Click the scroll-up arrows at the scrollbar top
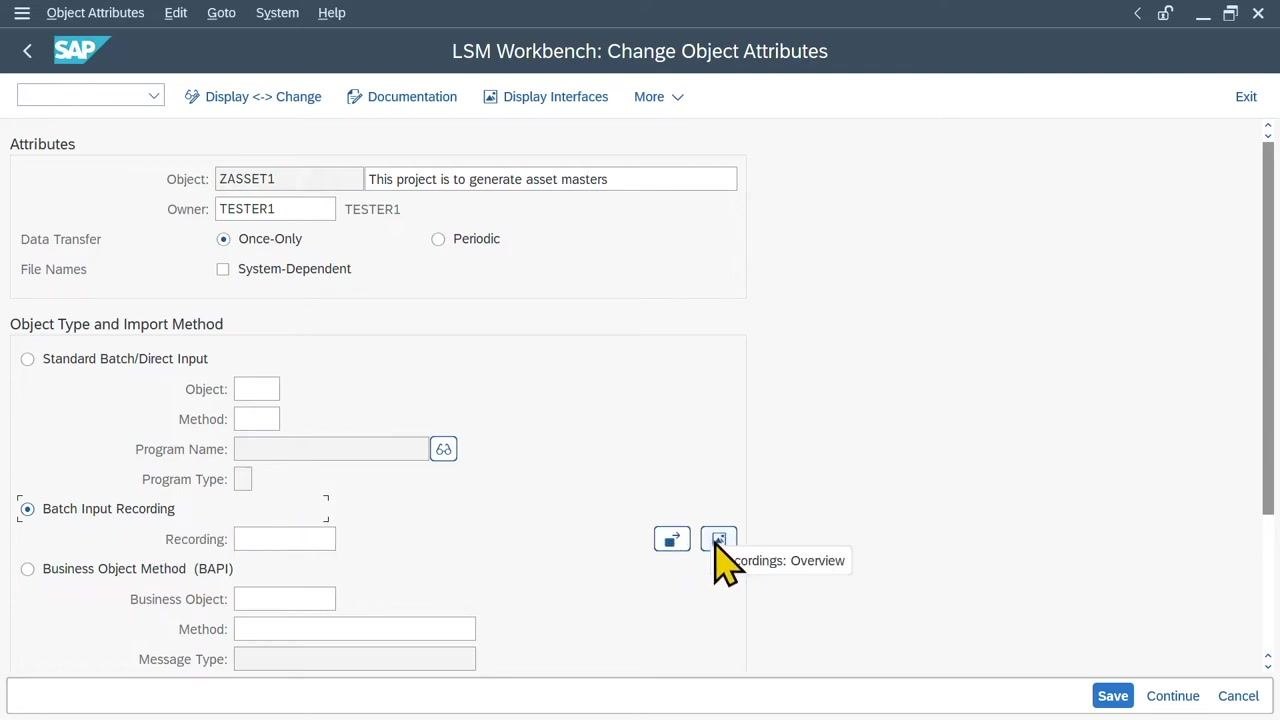Image resolution: width=1280 pixels, height=720 pixels. coord(1268,130)
